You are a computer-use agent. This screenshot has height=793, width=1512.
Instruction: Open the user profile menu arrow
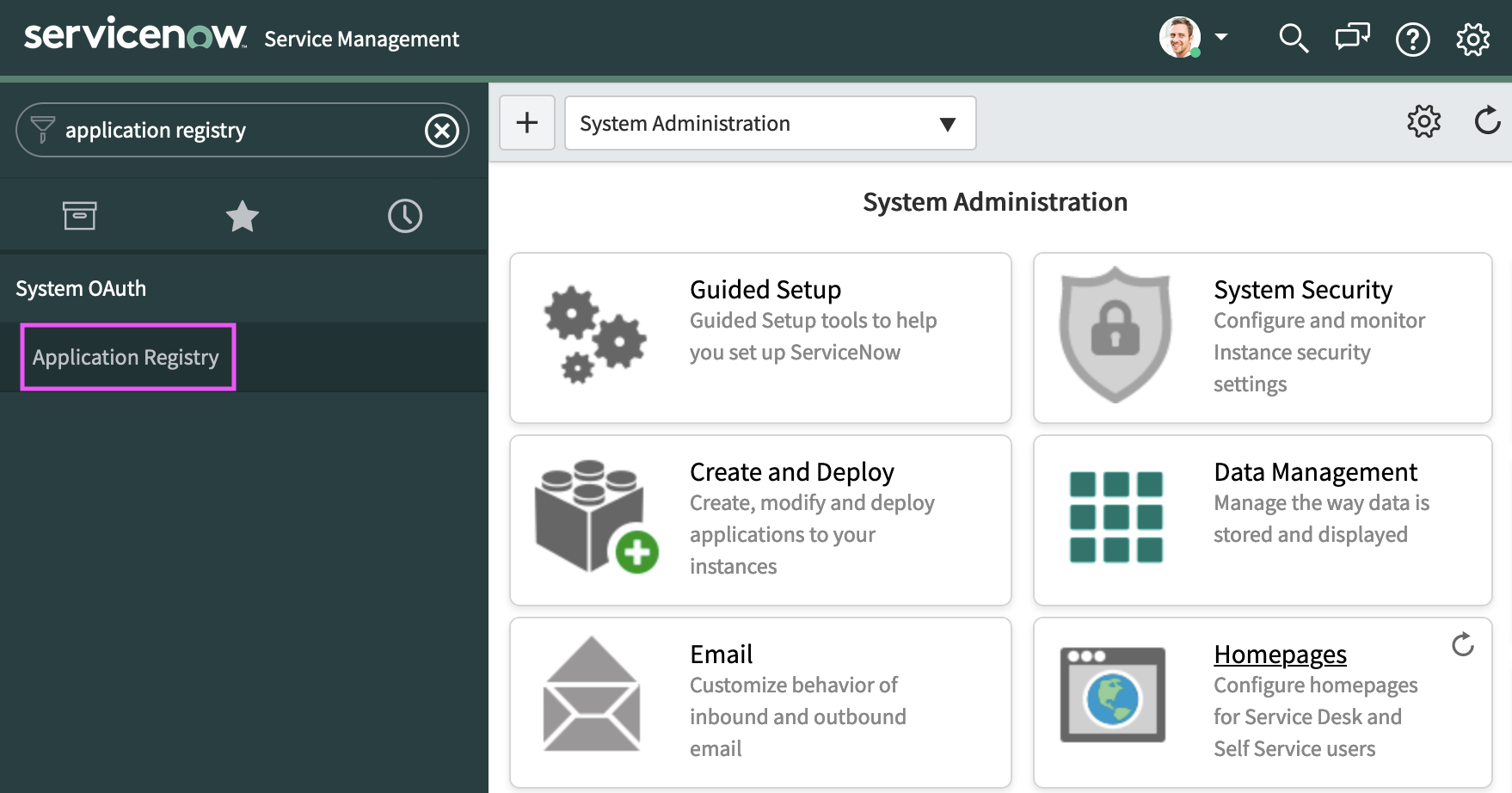coord(1221,37)
